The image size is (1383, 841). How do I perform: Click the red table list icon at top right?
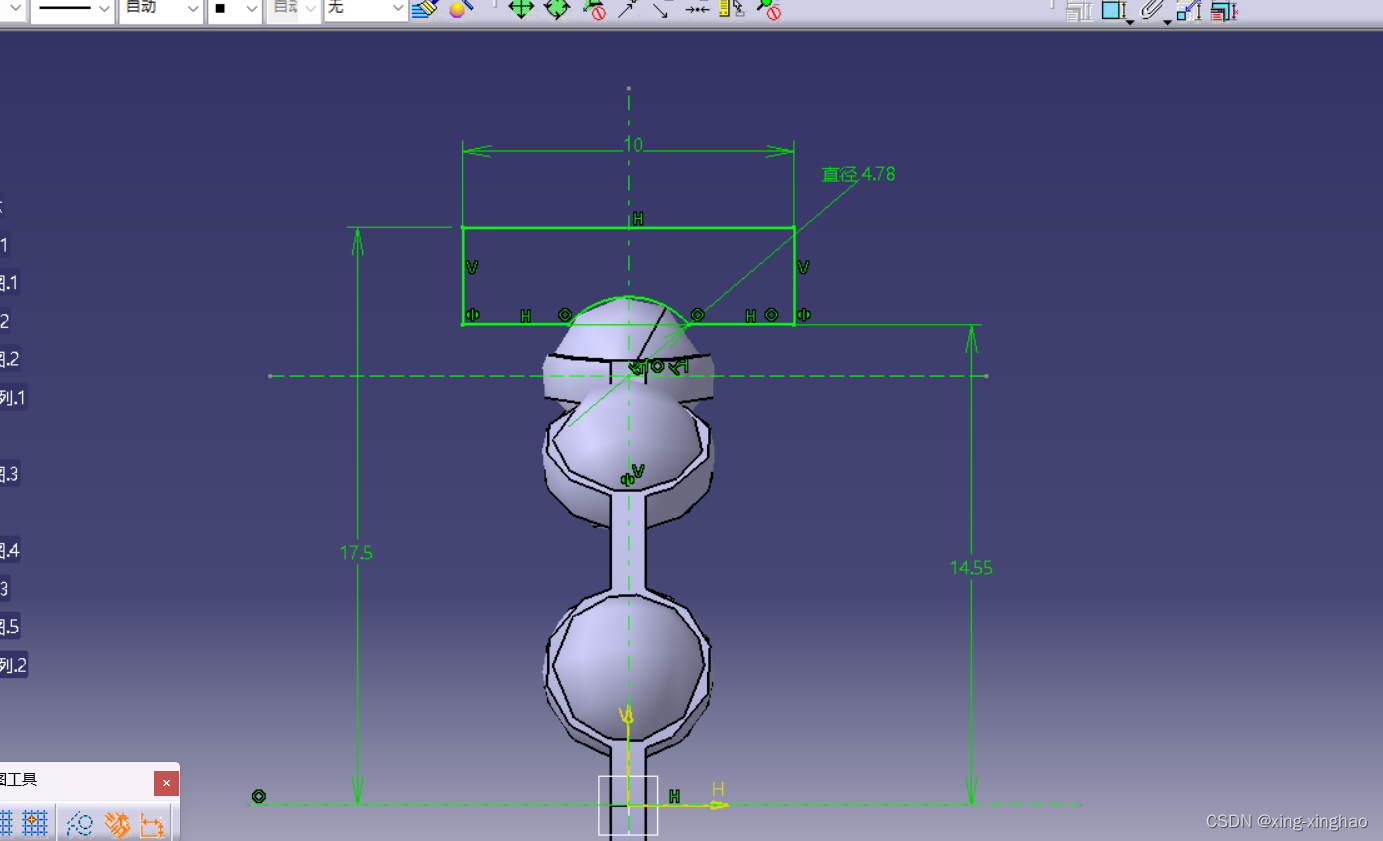(x=1224, y=11)
